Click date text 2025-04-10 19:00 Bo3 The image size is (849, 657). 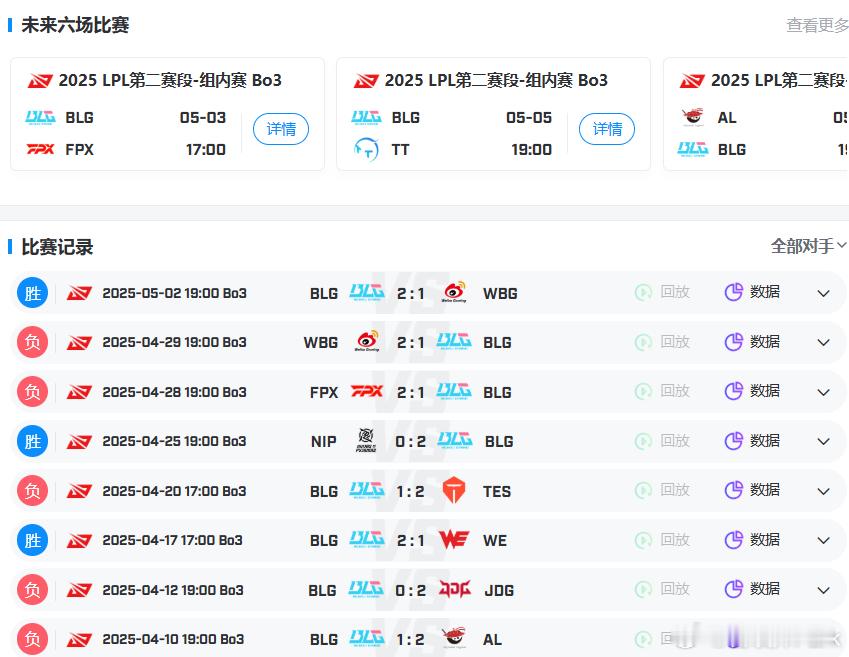point(173,639)
